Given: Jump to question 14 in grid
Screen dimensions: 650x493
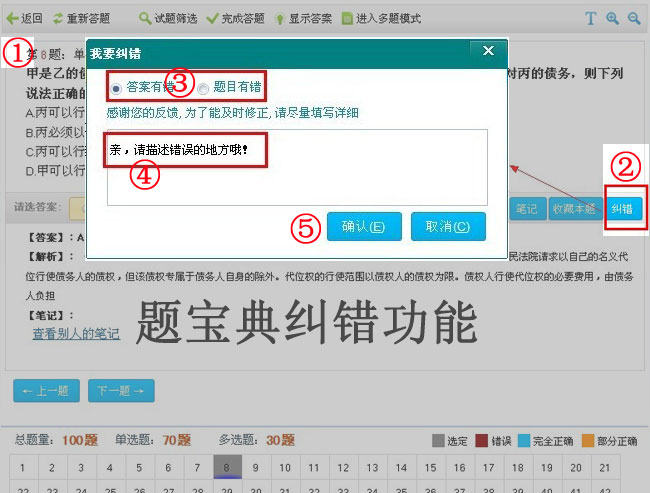Looking at the screenshot, I should (402, 468).
